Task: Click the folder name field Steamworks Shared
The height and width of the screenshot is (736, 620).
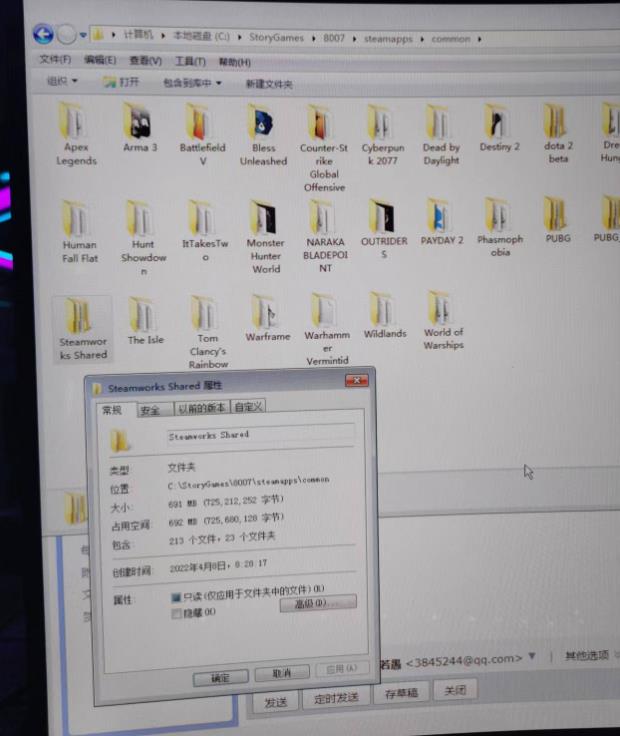Action: pyautogui.click(x=260, y=435)
